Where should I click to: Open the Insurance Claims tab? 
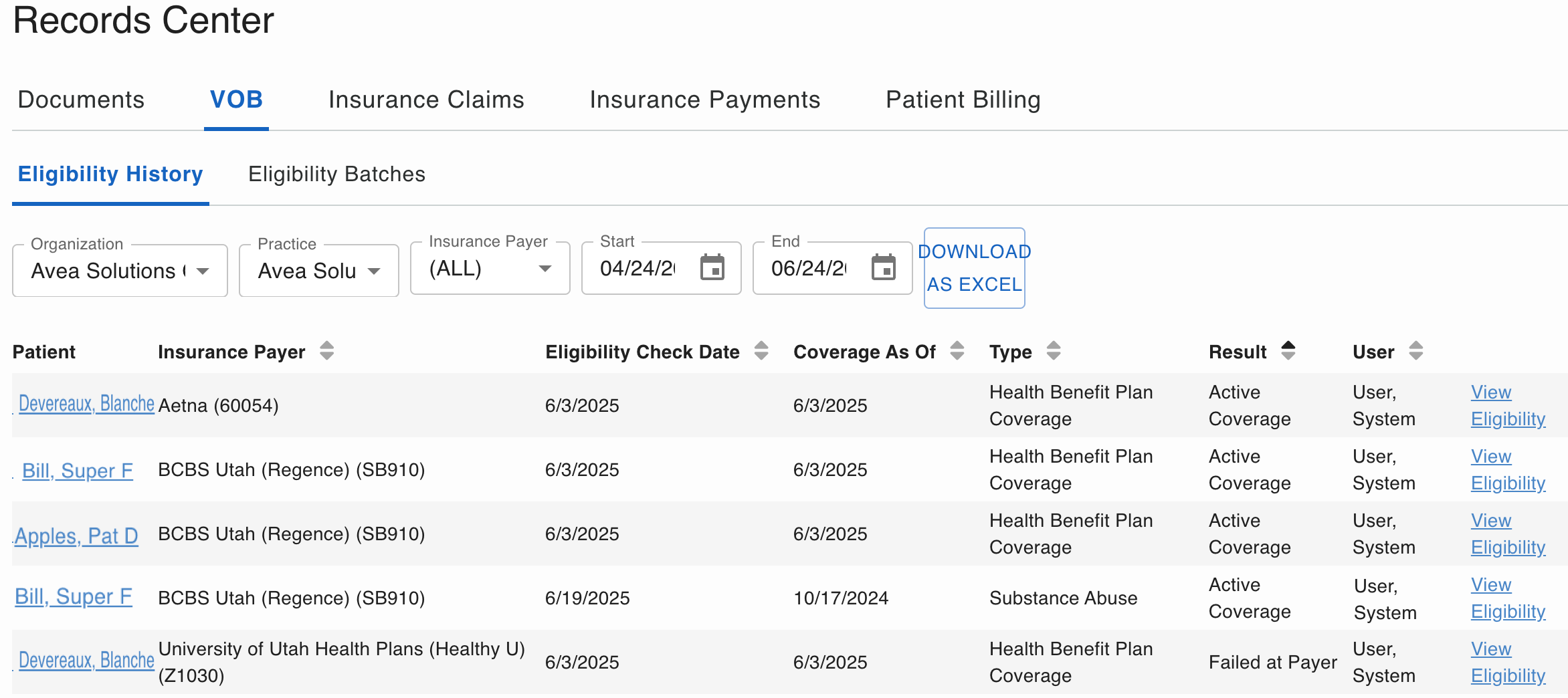pos(426,100)
